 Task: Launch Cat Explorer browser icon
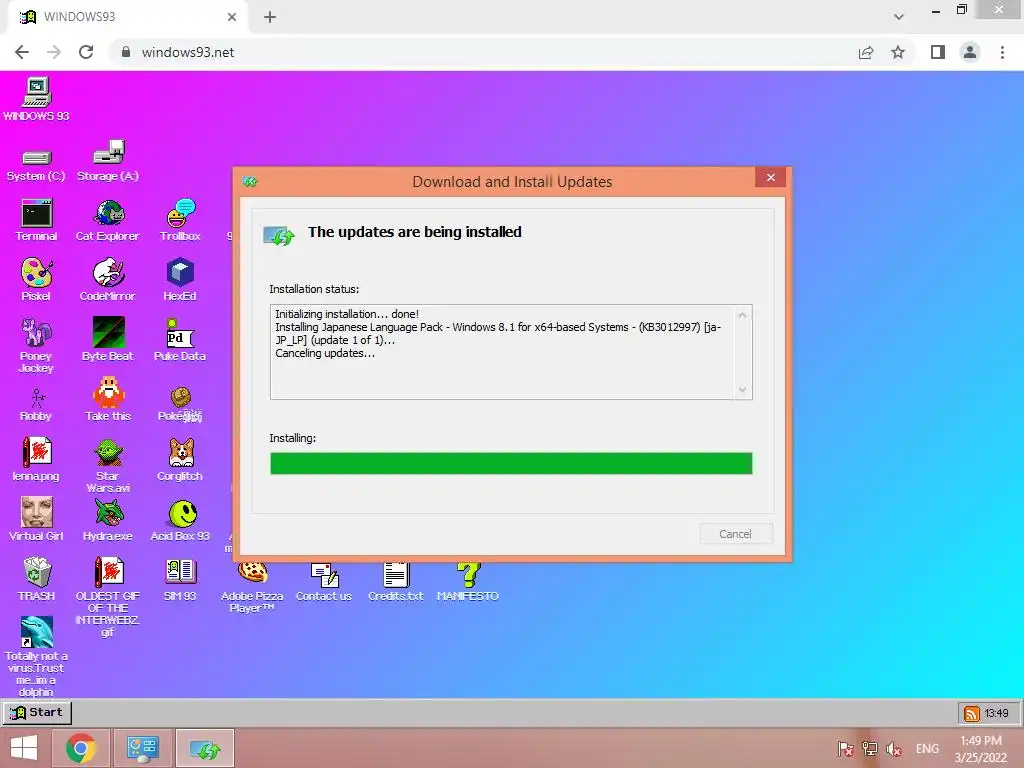pos(108,221)
